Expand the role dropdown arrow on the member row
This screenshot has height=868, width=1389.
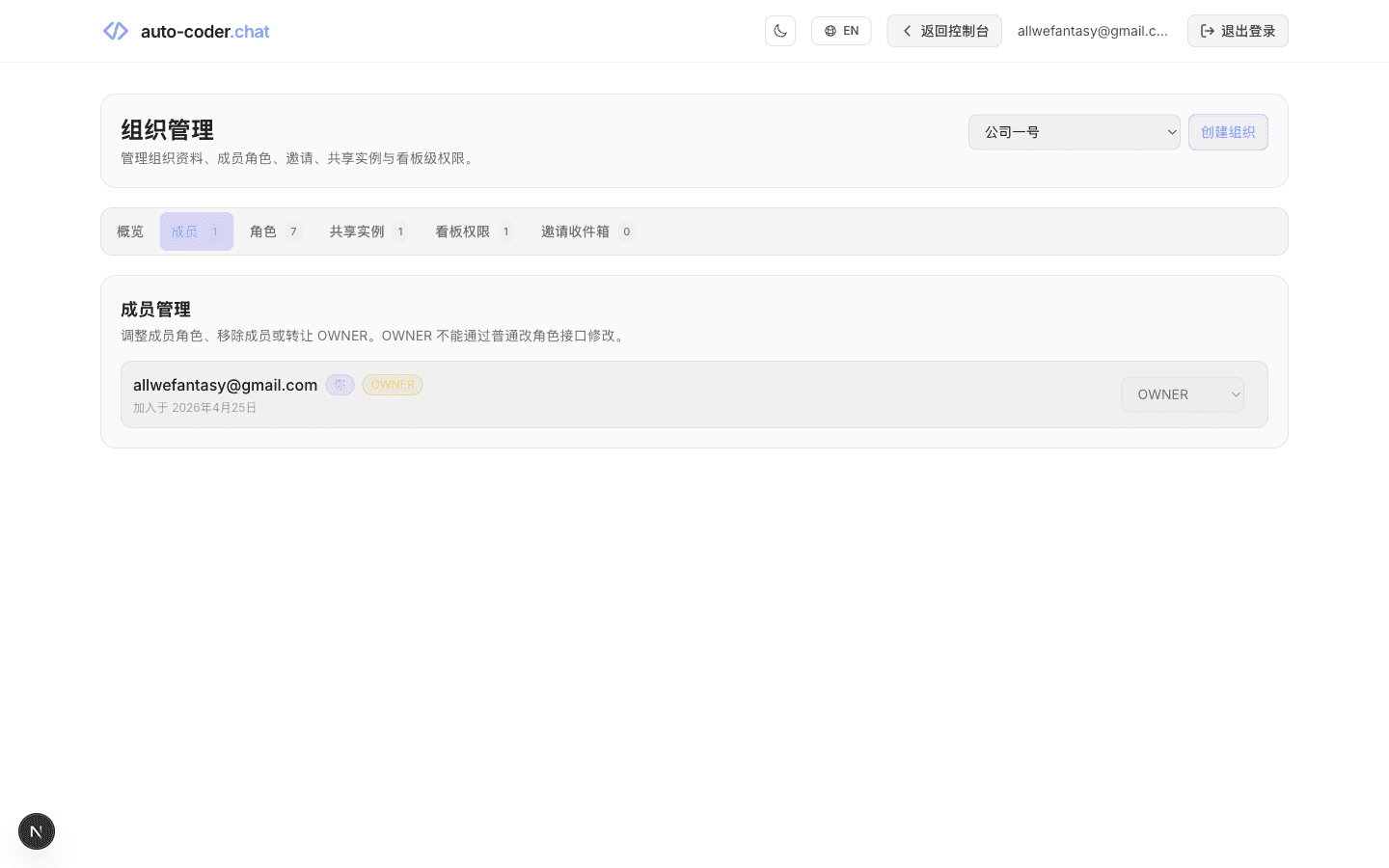(x=1235, y=394)
